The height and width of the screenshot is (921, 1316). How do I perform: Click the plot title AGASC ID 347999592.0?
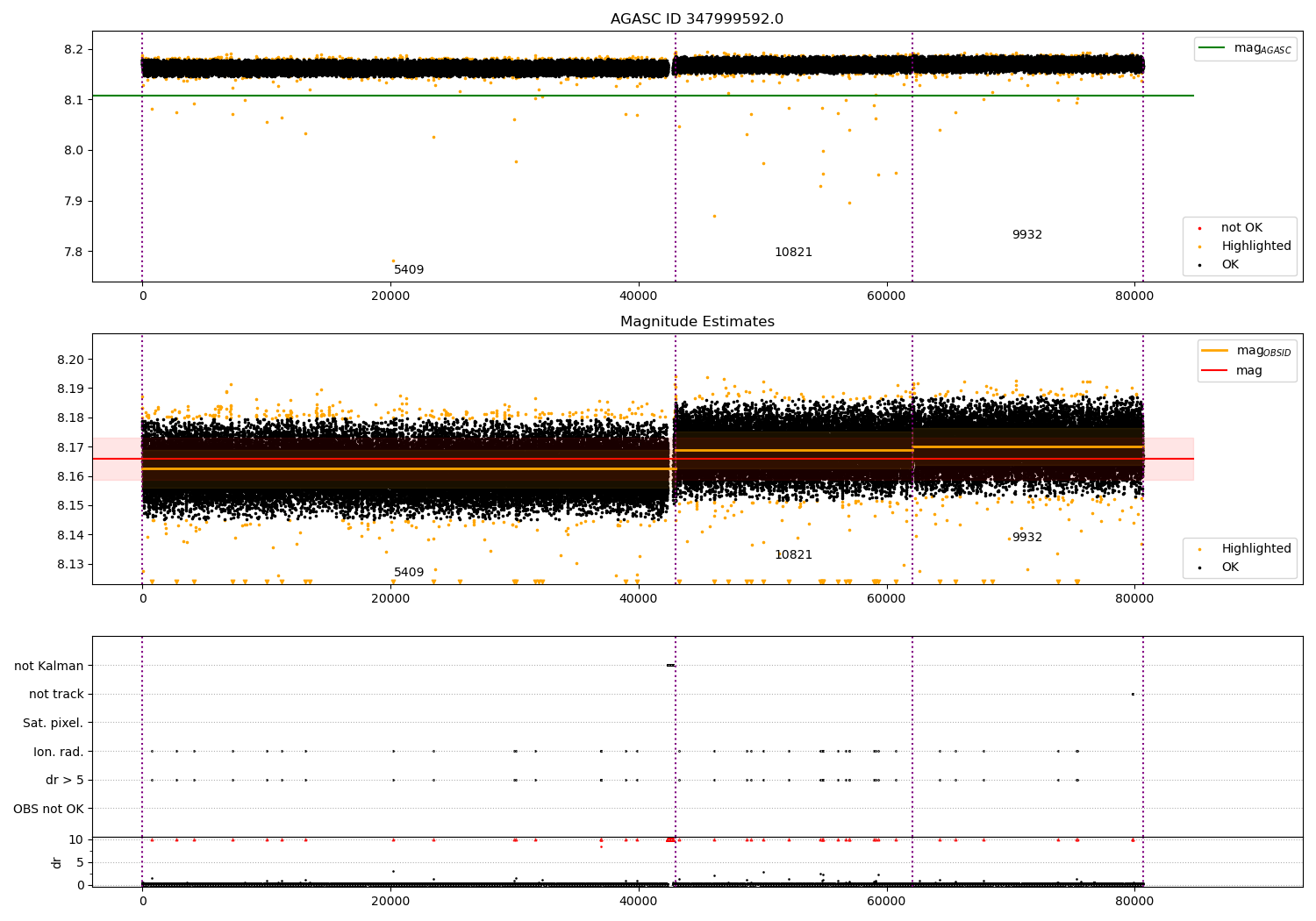[697, 19]
